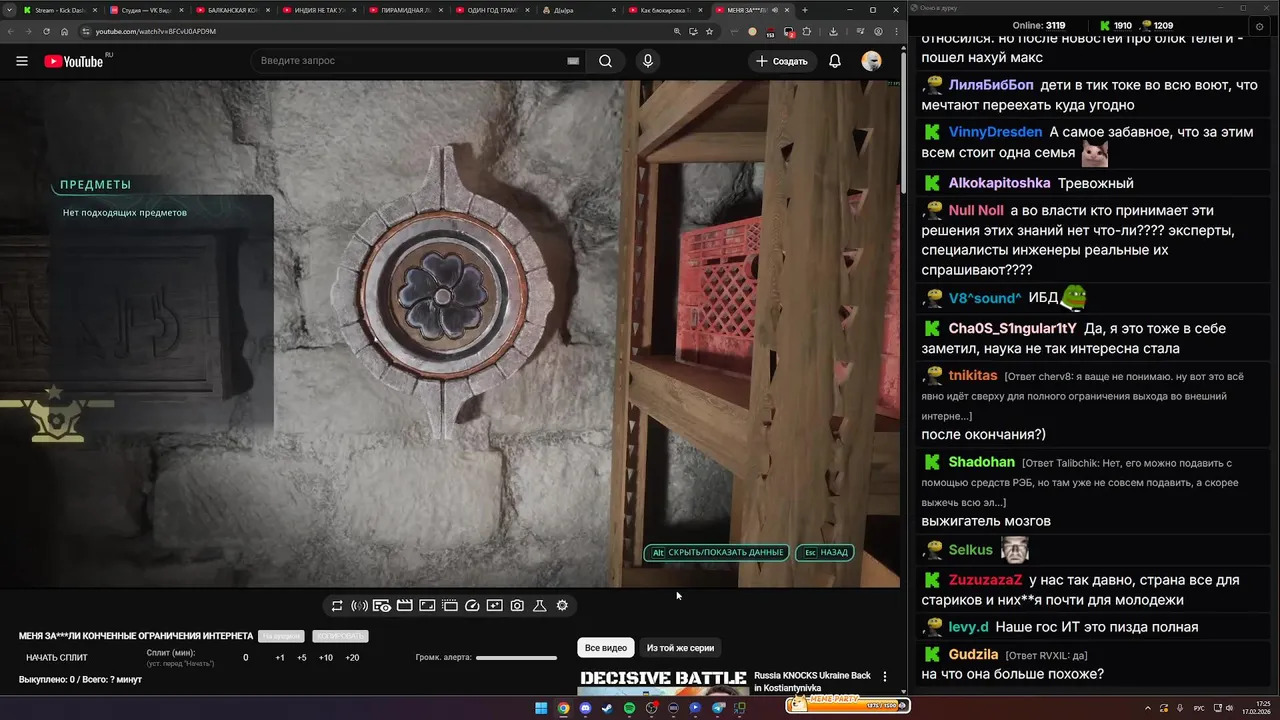Select the Из той же серии chip

pyautogui.click(x=680, y=648)
